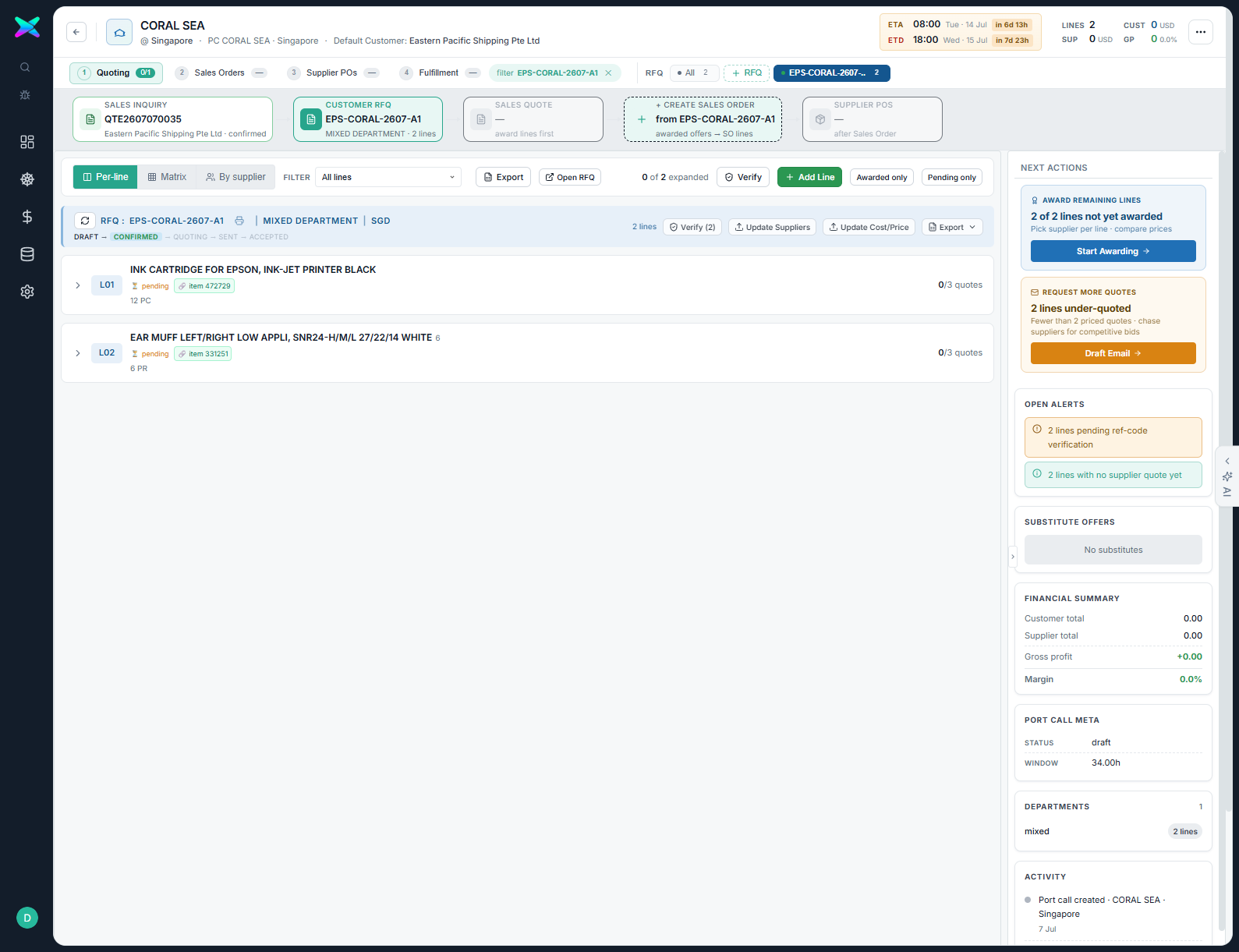
Task: Open the dollar finance icon in sidebar
Action: click(27, 217)
